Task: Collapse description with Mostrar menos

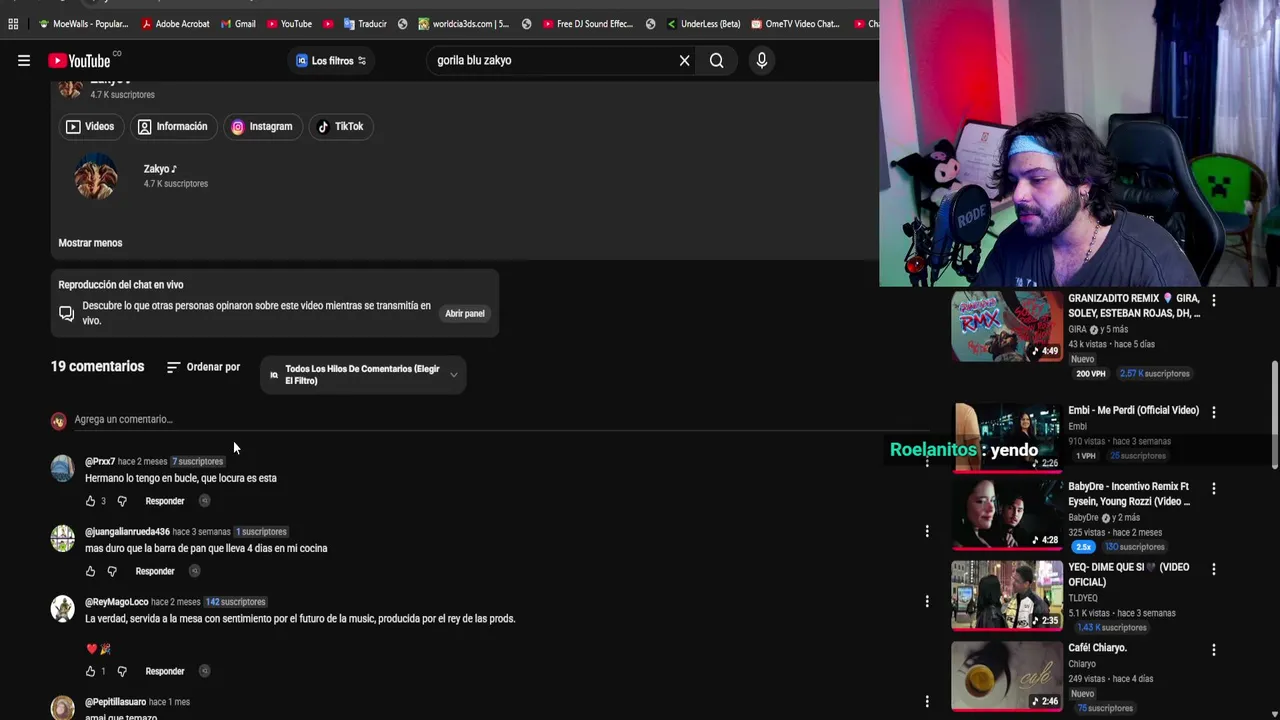Action: pos(90,243)
